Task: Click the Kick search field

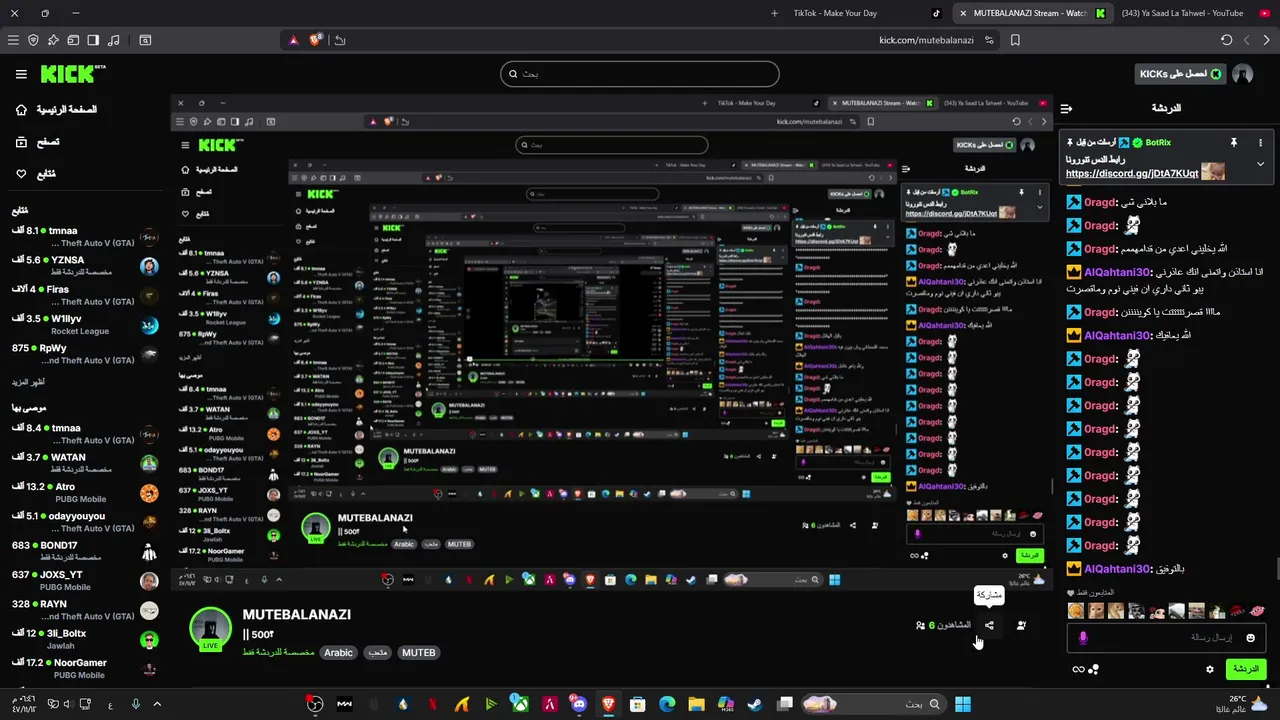Action: [x=640, y=74]
